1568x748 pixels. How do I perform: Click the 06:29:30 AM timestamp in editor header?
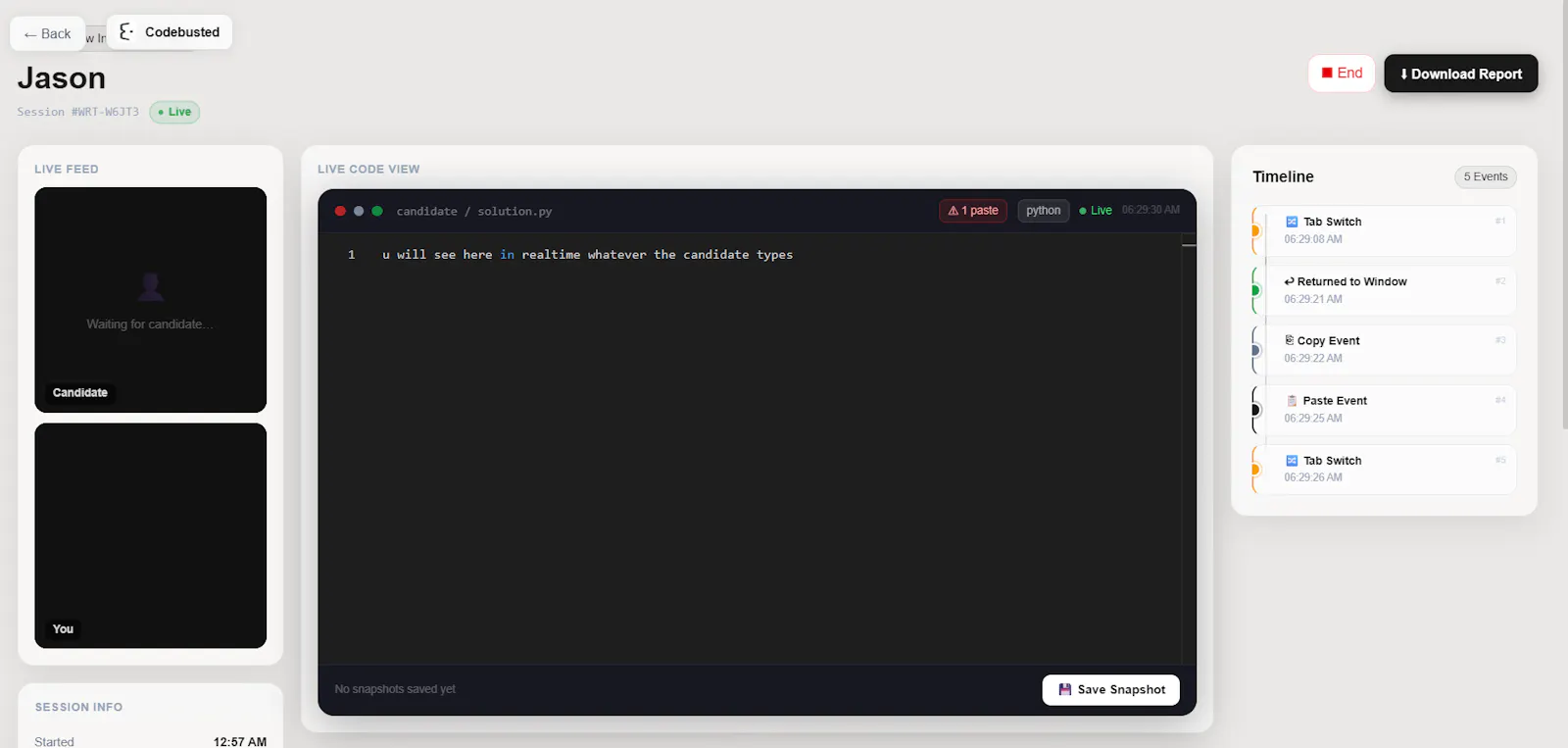click(x=1151, y=210)
